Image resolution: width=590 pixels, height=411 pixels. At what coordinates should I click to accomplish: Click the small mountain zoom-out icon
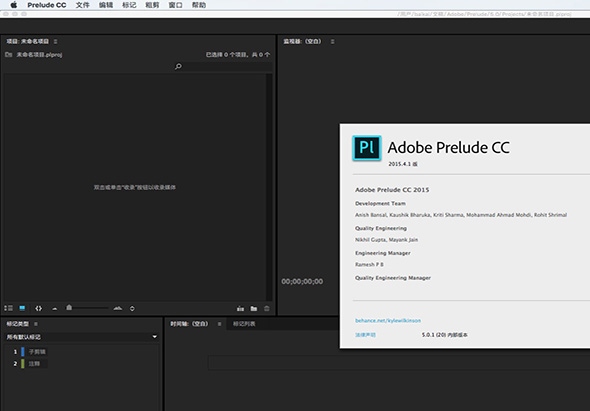(x=55, y=309)
